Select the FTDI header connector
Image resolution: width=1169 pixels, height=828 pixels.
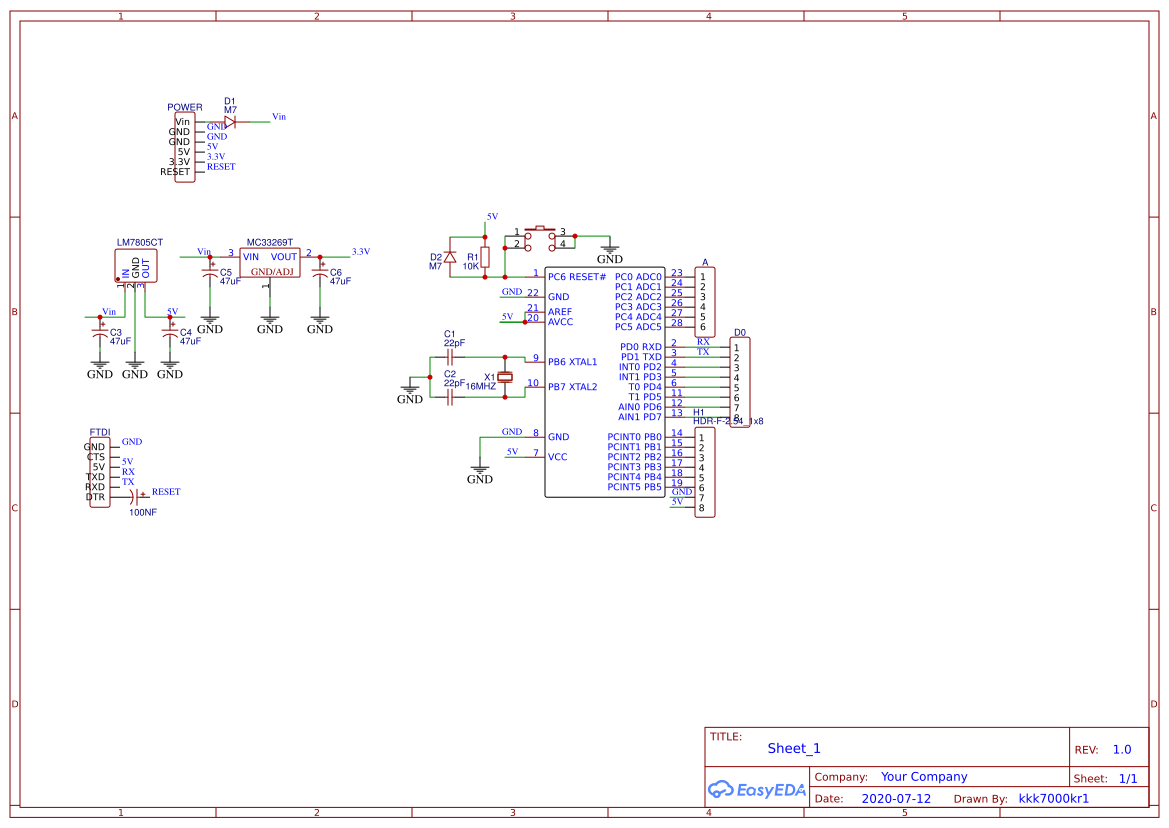click(99, 472)
